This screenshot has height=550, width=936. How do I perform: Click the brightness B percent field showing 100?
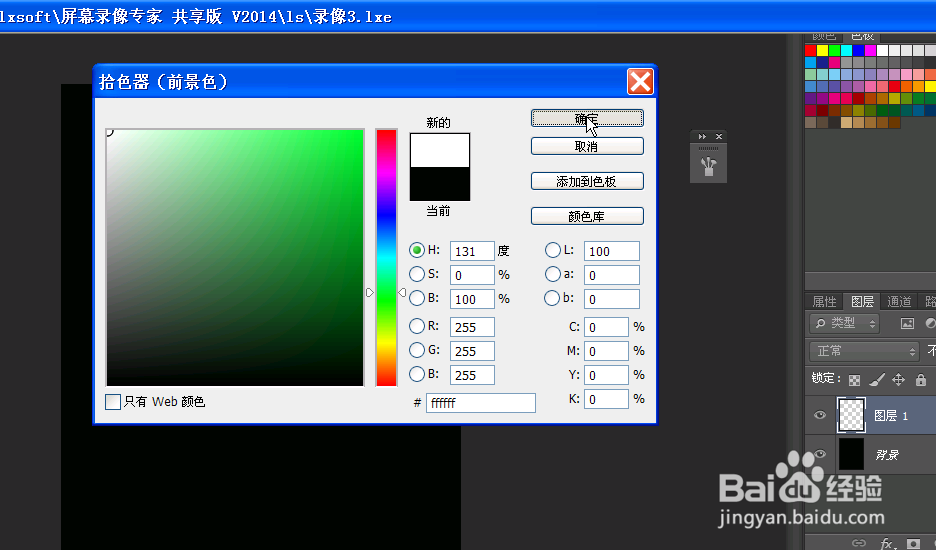point(472,299)
